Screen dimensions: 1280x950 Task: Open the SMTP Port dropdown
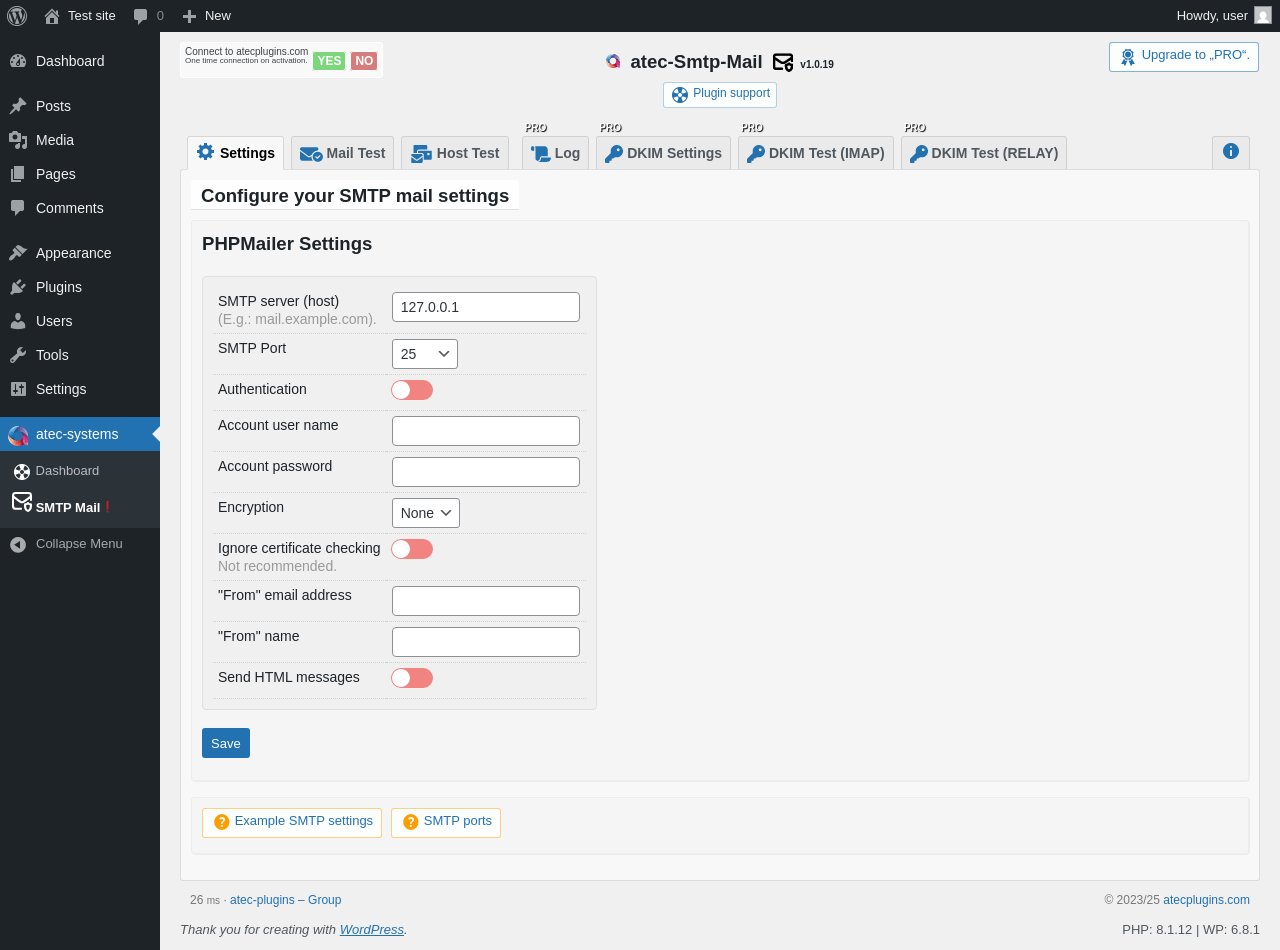[x=425, y=354]
